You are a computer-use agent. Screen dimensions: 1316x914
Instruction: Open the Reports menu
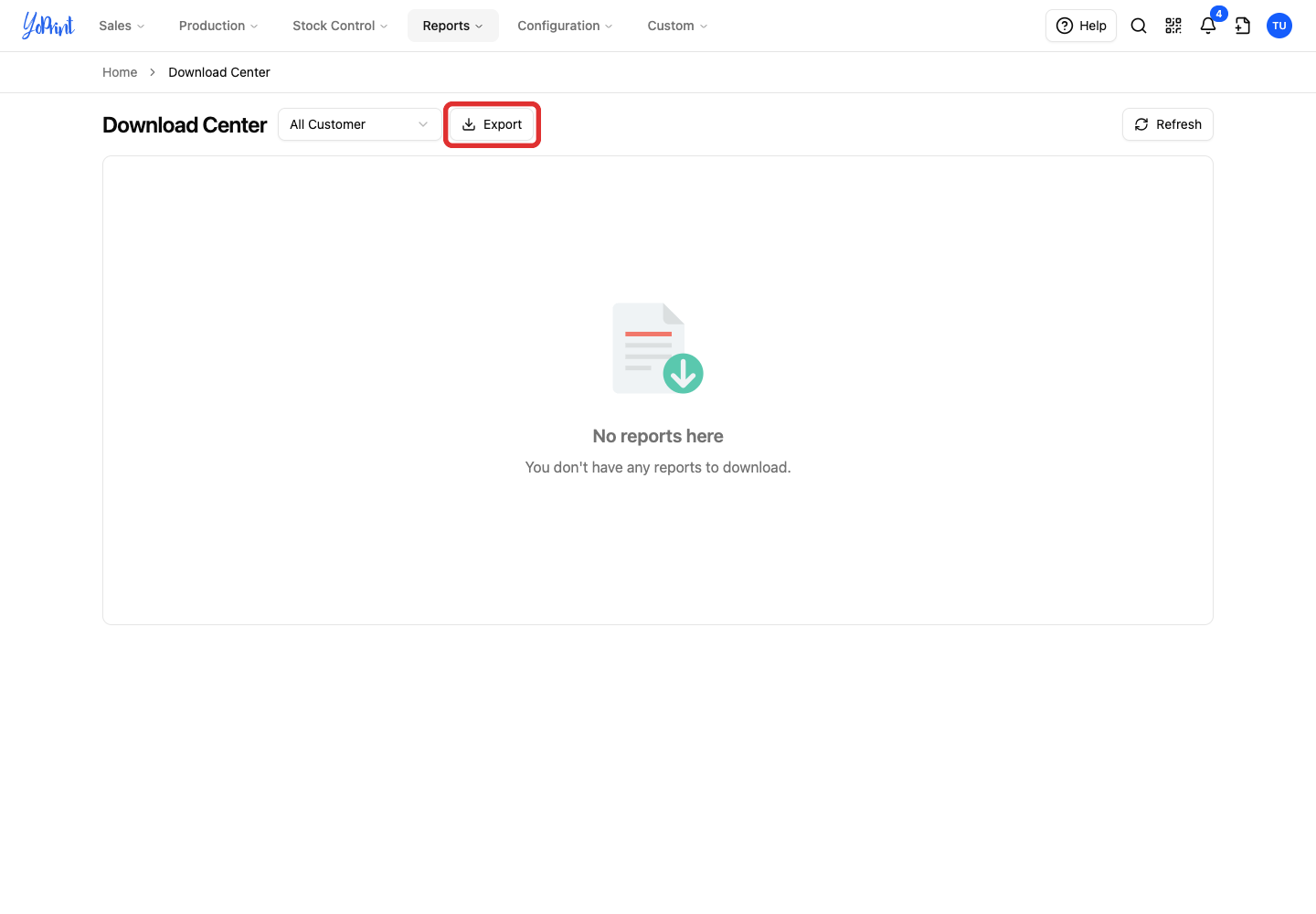(x=453, y=26)
